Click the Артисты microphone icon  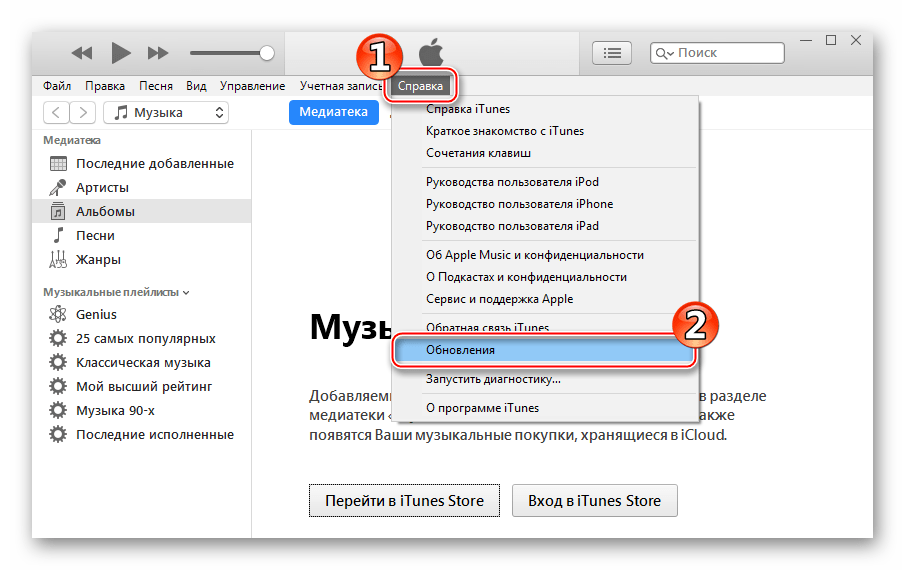pyautogui.click(x=58, y=188)
